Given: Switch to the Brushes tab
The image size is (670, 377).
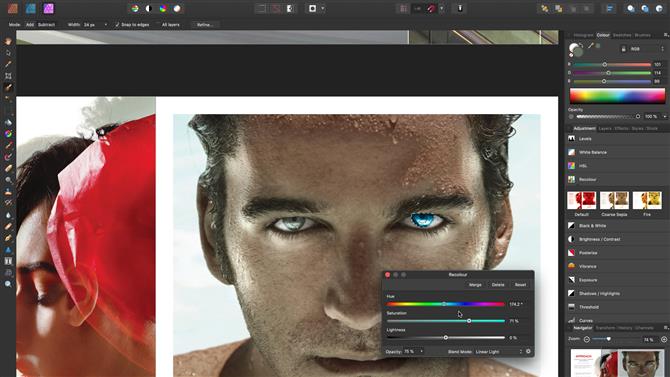Looking at the screenshot, I should [x=642, y=35].
